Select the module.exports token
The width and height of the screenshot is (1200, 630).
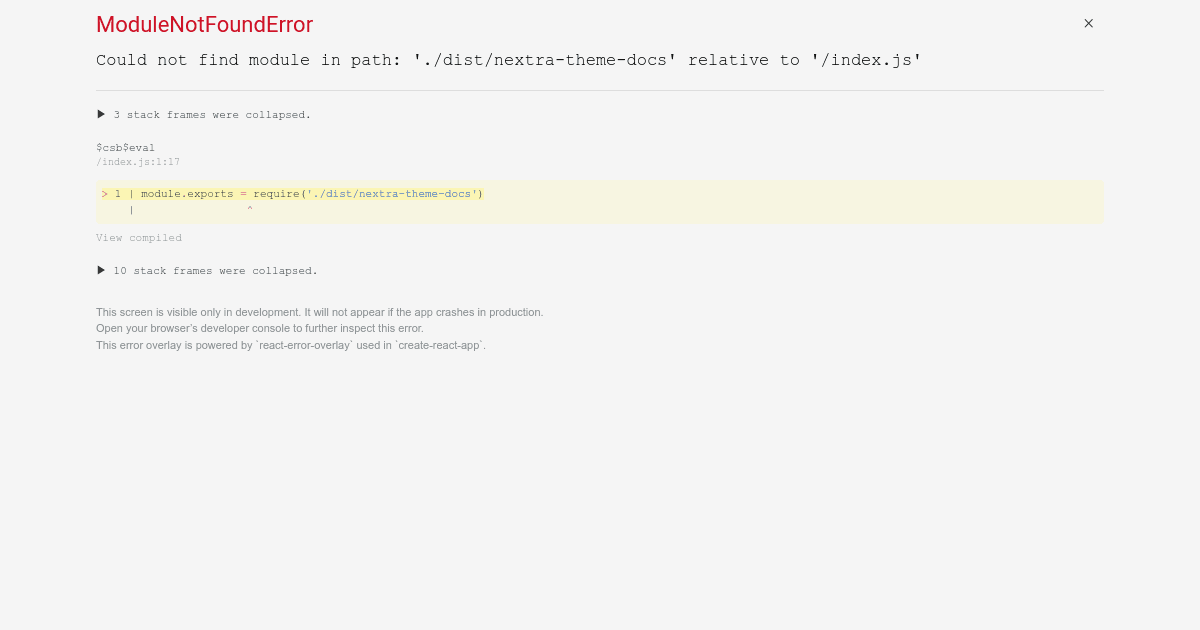tap(187, 193)
